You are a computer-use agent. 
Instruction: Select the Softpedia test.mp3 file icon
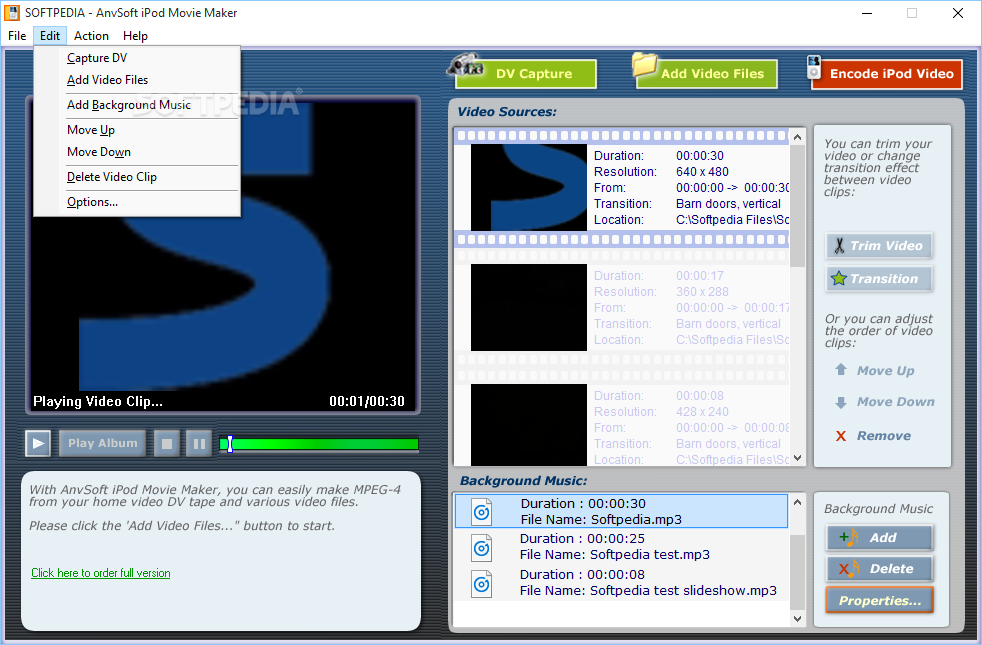[481, 548]
